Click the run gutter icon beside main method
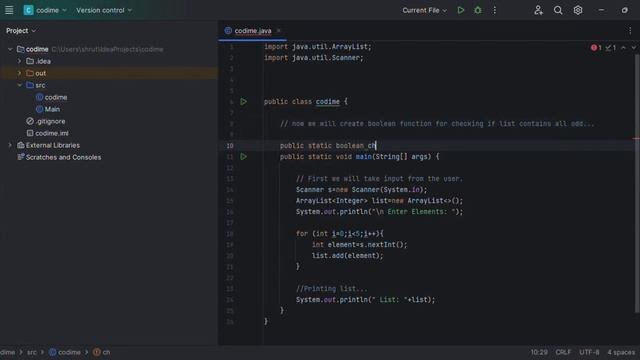This screenshot has height=360, width=640. click(x=244, y=156)
